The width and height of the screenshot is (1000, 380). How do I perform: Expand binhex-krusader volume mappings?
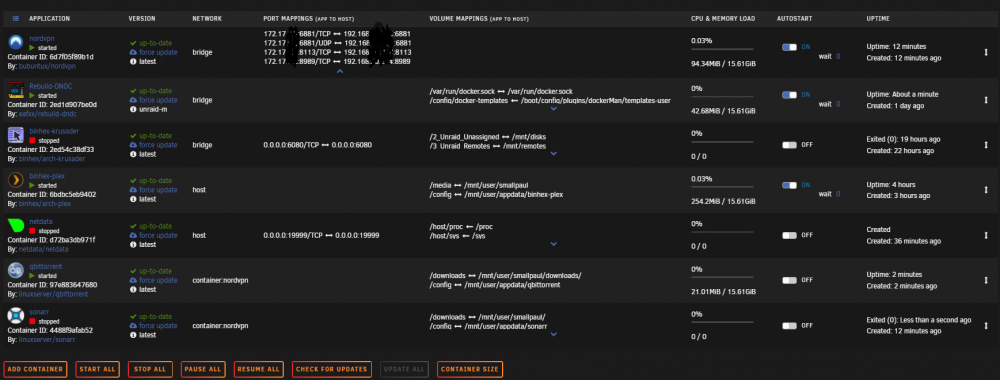coord(554,154)
